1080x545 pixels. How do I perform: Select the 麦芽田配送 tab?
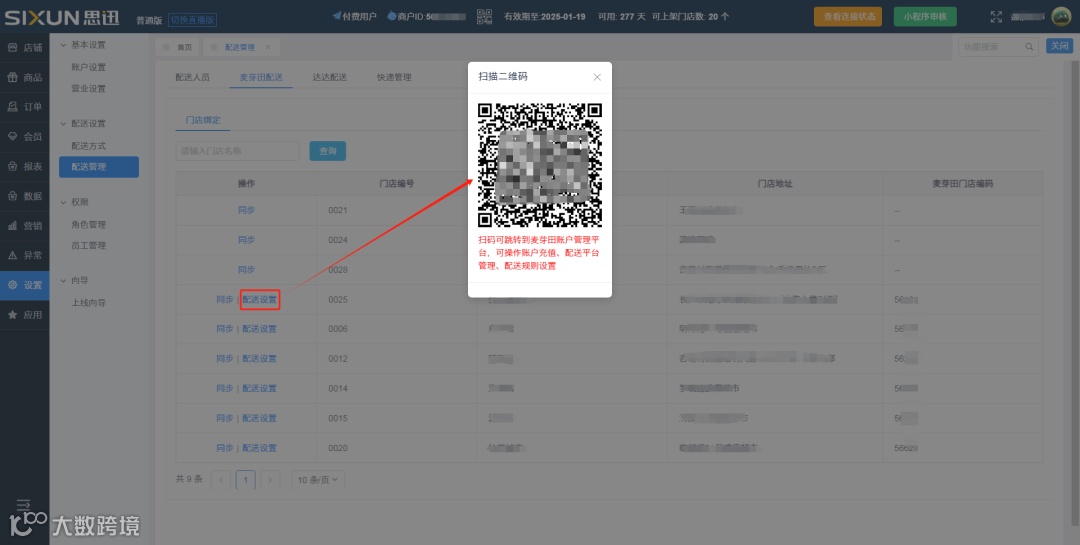(261, 77)
